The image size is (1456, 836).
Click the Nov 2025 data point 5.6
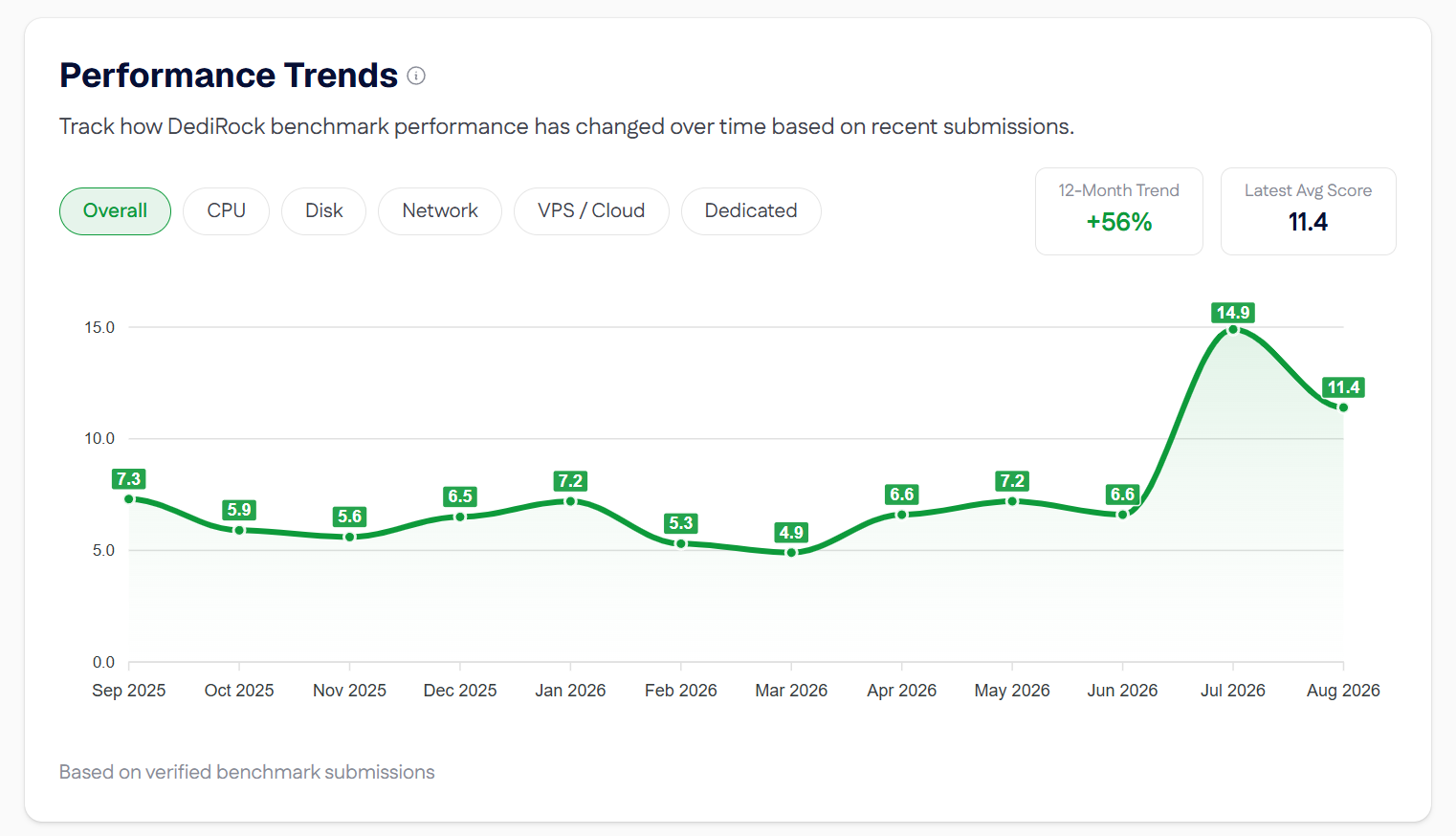350,537
